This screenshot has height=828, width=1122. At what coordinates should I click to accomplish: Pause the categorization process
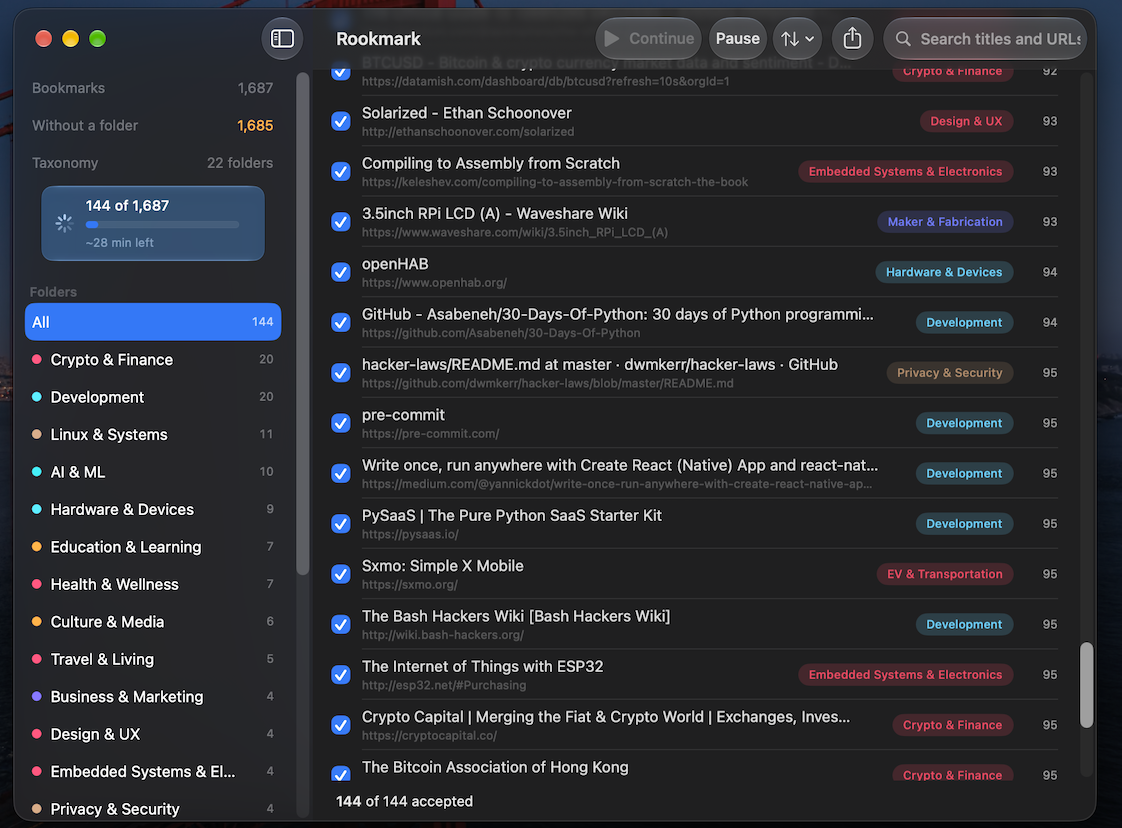(x=738, y=39)
